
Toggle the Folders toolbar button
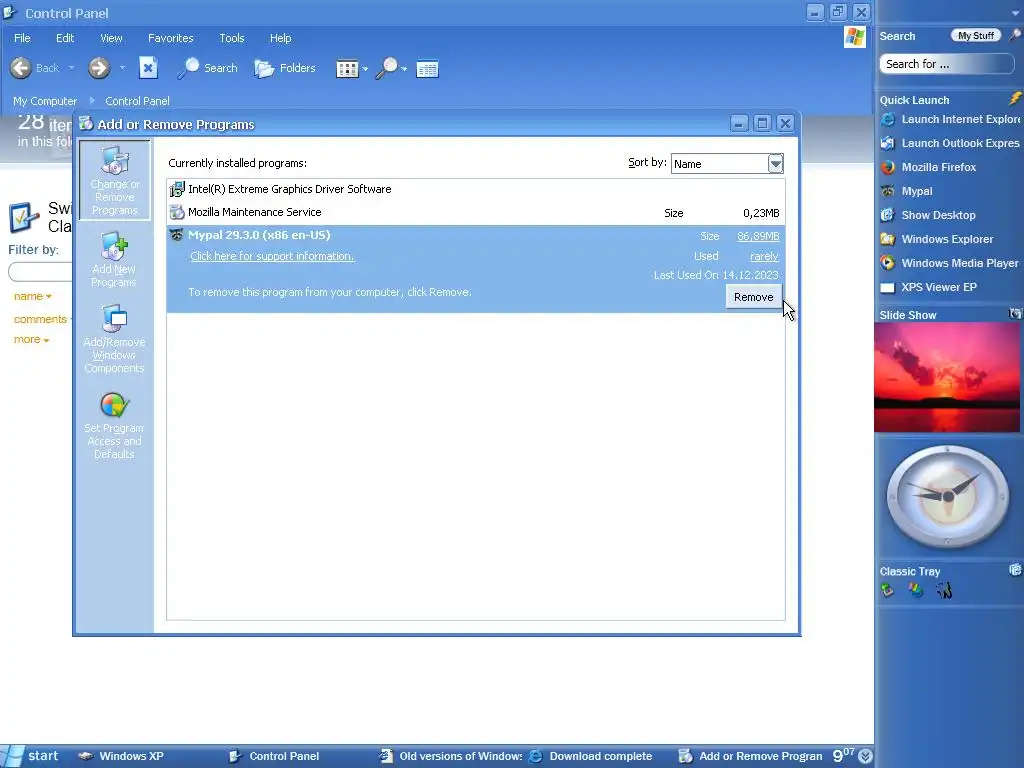285,68
